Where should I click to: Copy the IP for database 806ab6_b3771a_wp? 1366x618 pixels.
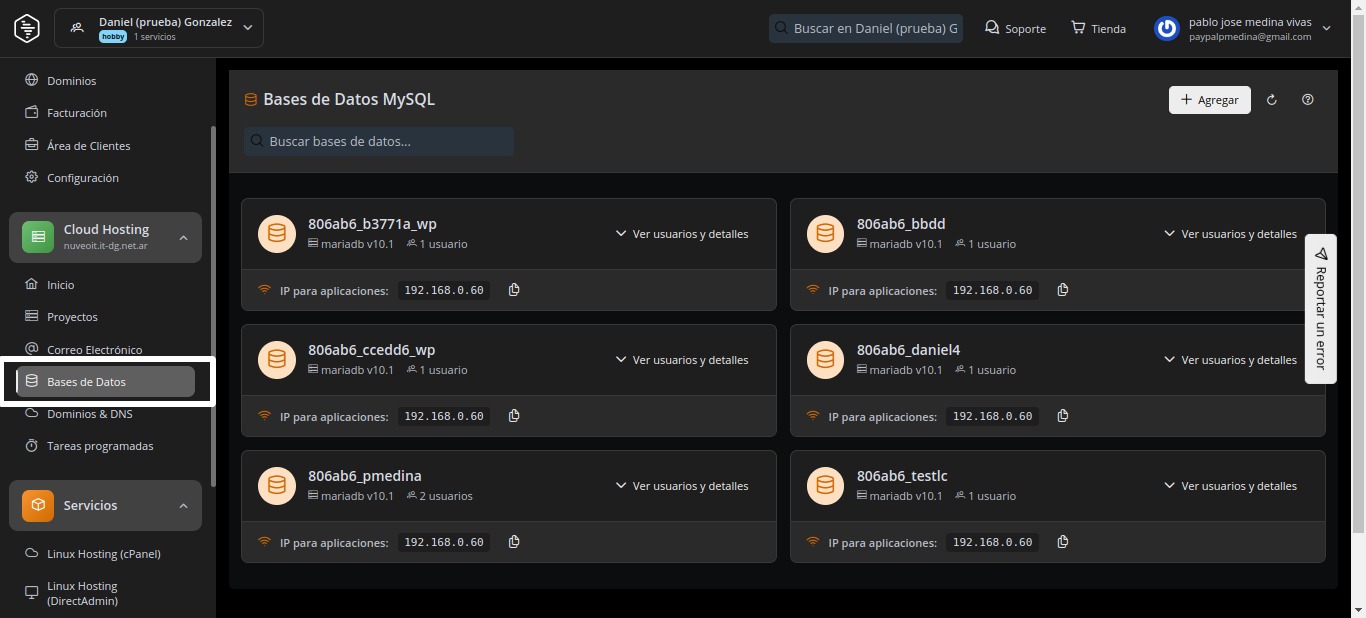pos(514,290)
